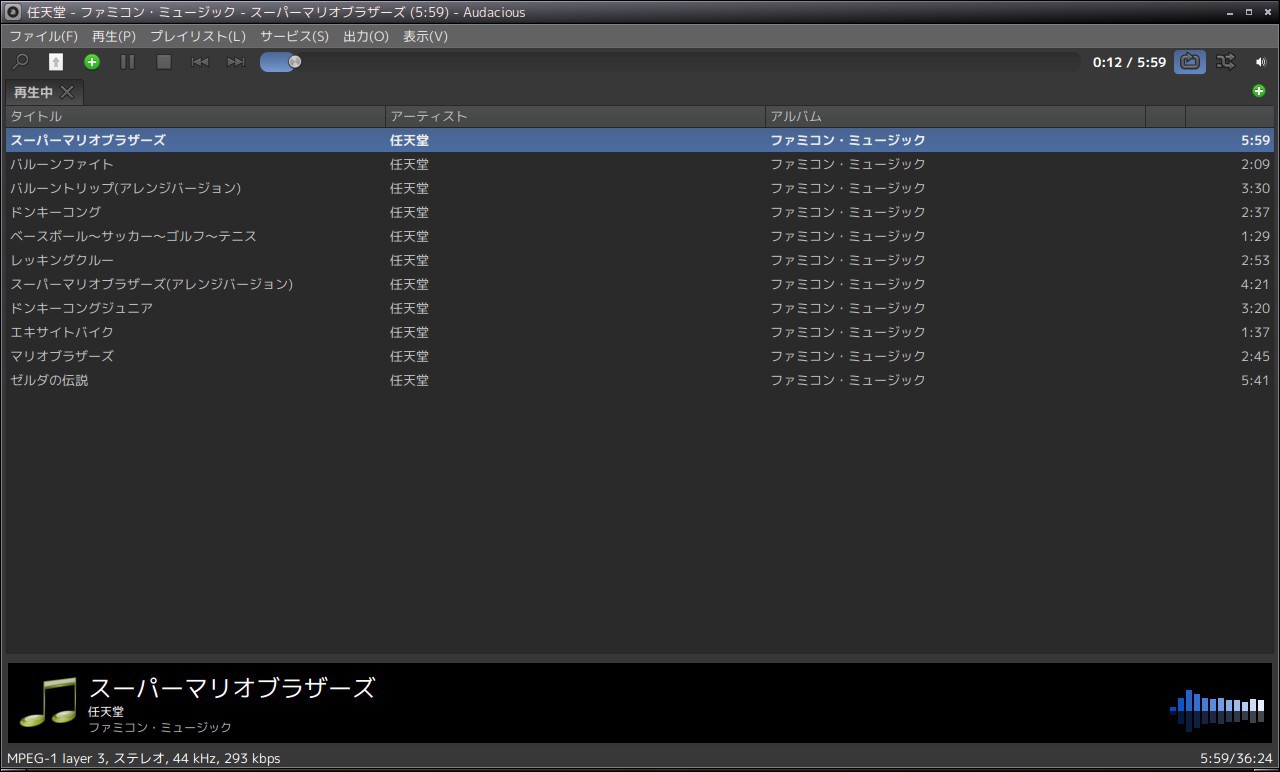The image size is (1280, 772).
Task: Click the 5:41 duration cell
Action: [1255, 380]
